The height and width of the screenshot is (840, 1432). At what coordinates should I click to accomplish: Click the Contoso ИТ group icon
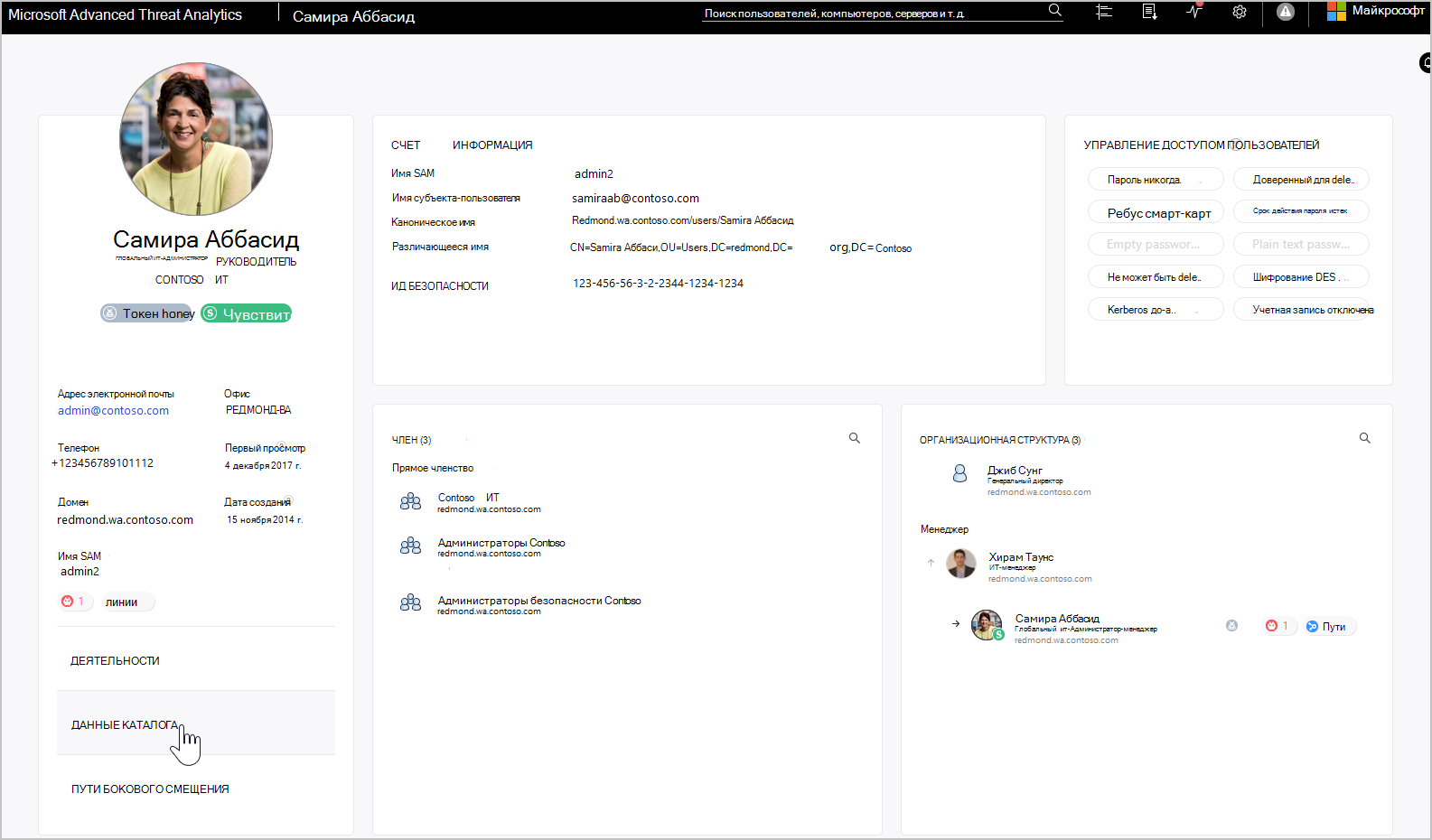click(x=410, y=502)
